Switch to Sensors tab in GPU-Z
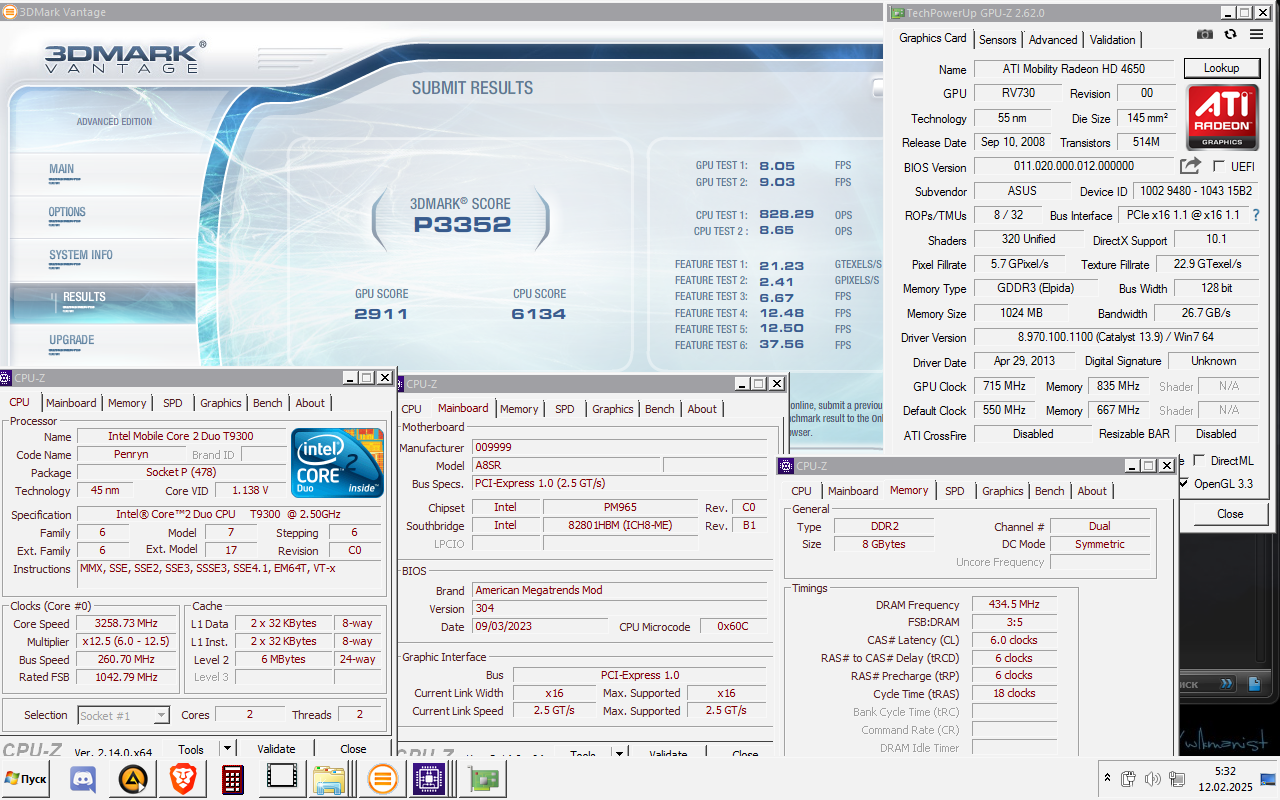Viewport: 1280px width, 800px height. (x=997, y=40)
